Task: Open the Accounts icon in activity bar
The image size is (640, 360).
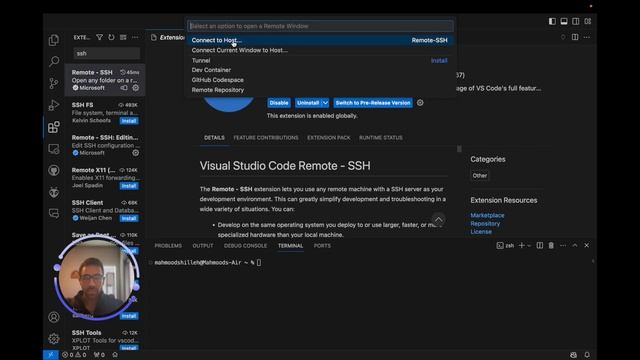Action: tap(54, 317)
